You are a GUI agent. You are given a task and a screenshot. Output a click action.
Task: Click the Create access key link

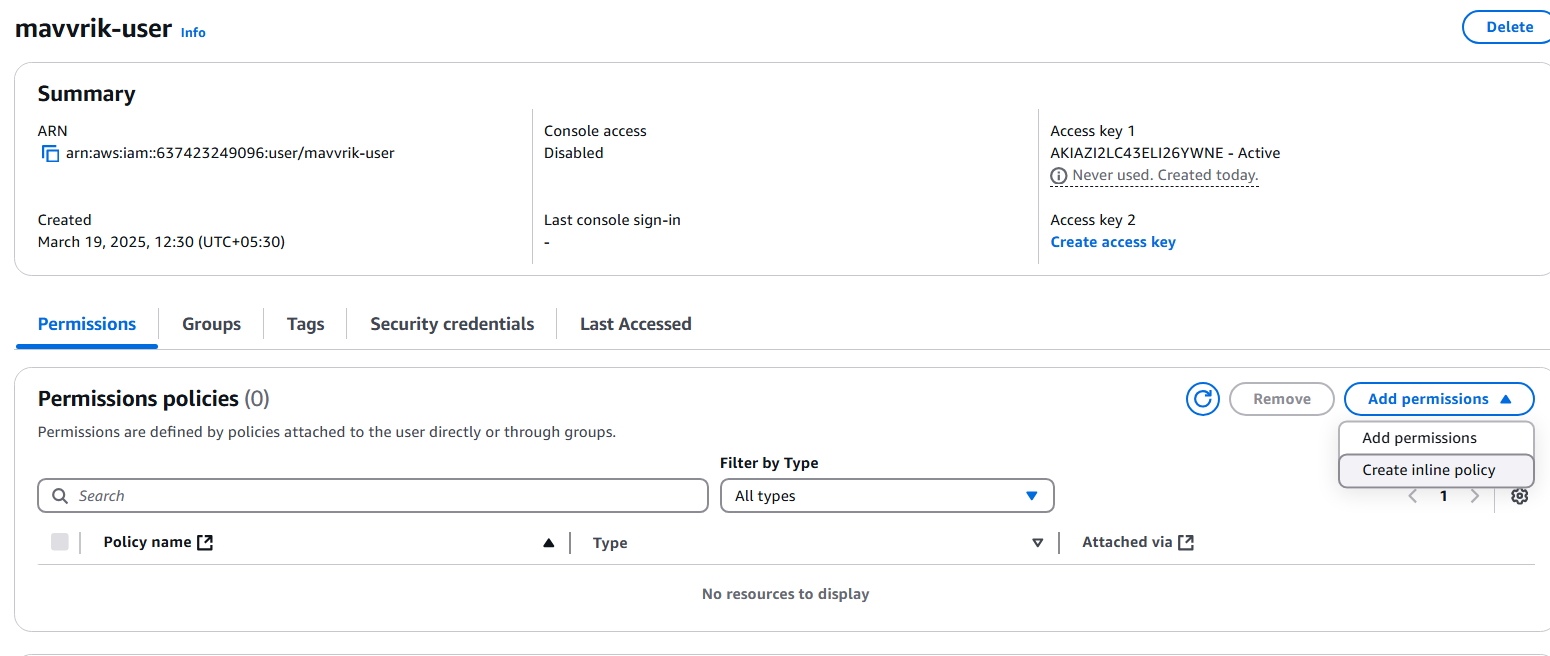click(x=1112, y=242)
